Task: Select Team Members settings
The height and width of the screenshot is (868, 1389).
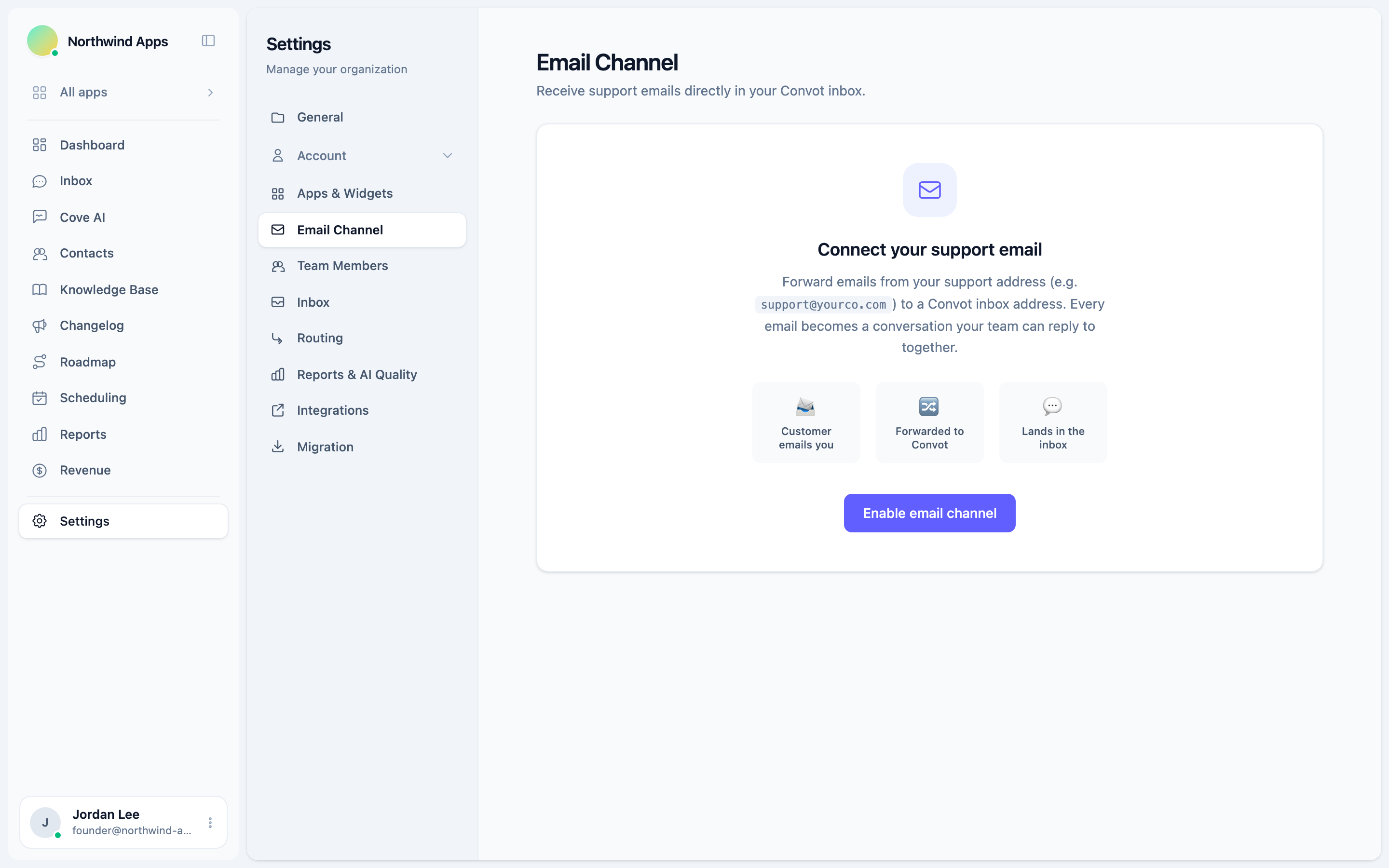Action: coord(362,266)
